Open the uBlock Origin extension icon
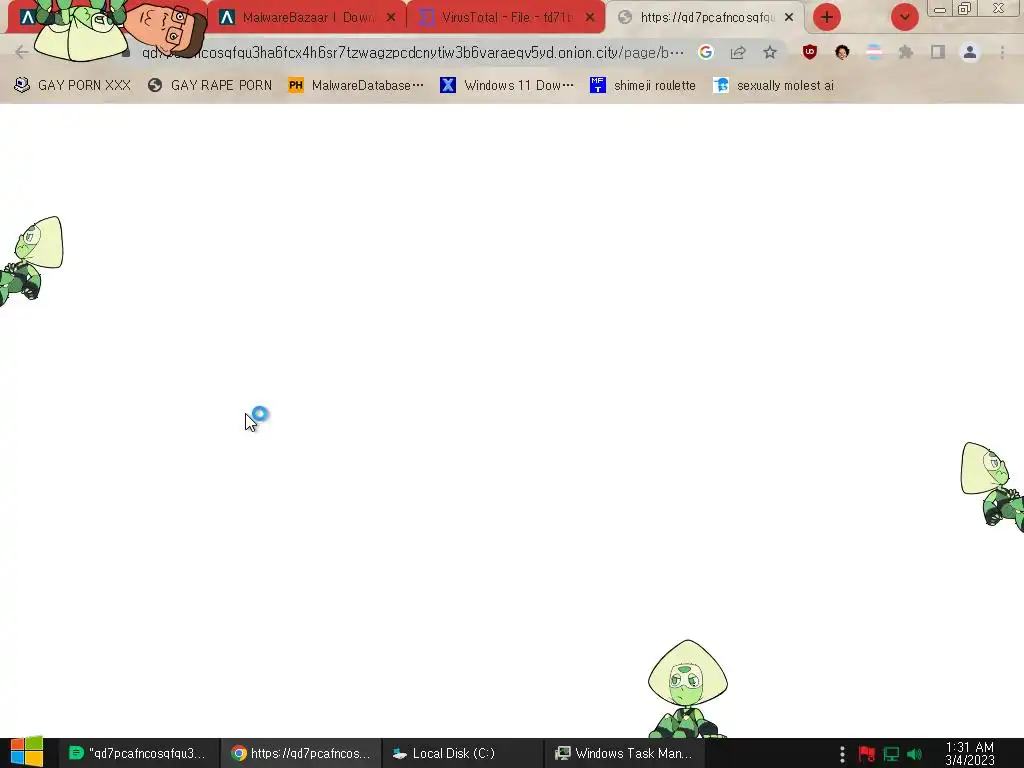Screen dimensions: 1024x768 click(810, 52)
